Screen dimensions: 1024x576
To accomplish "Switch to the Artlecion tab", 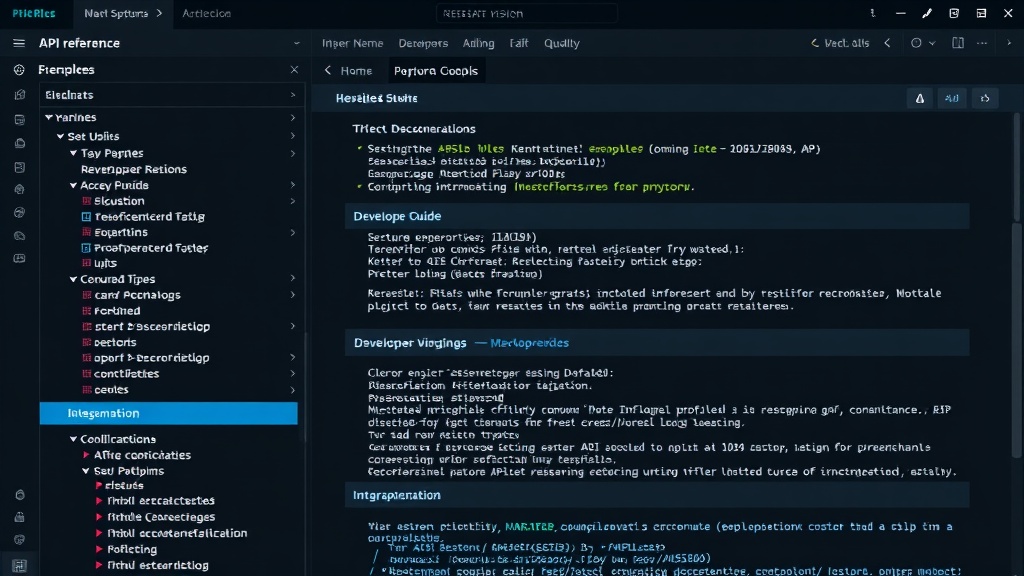I will [206, 13].
